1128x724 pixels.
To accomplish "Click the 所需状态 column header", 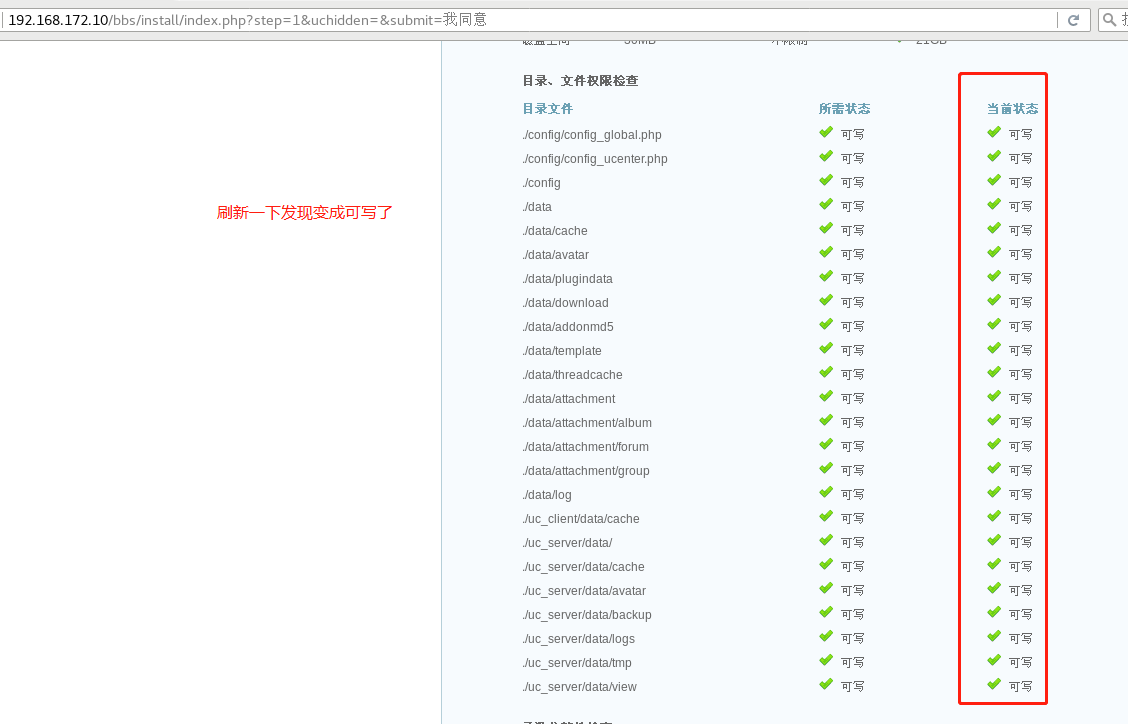I will [845, 109].
